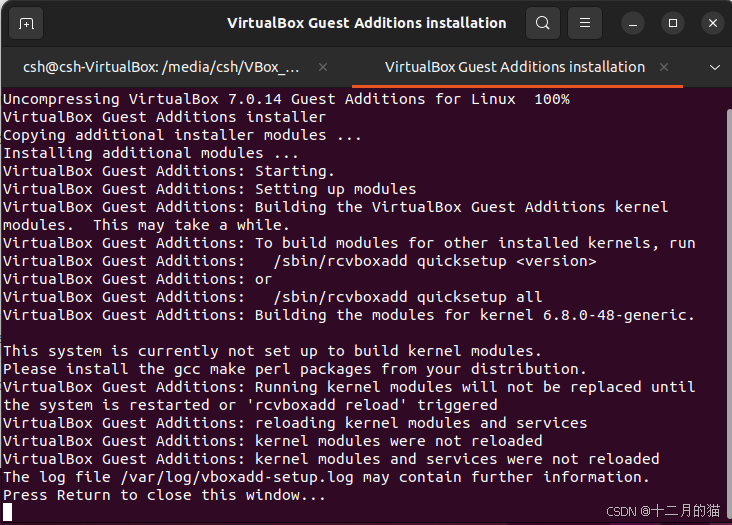Click '/var/log/vboxadd-setup.log' log path text
The image size is (732, 525).
237,477
